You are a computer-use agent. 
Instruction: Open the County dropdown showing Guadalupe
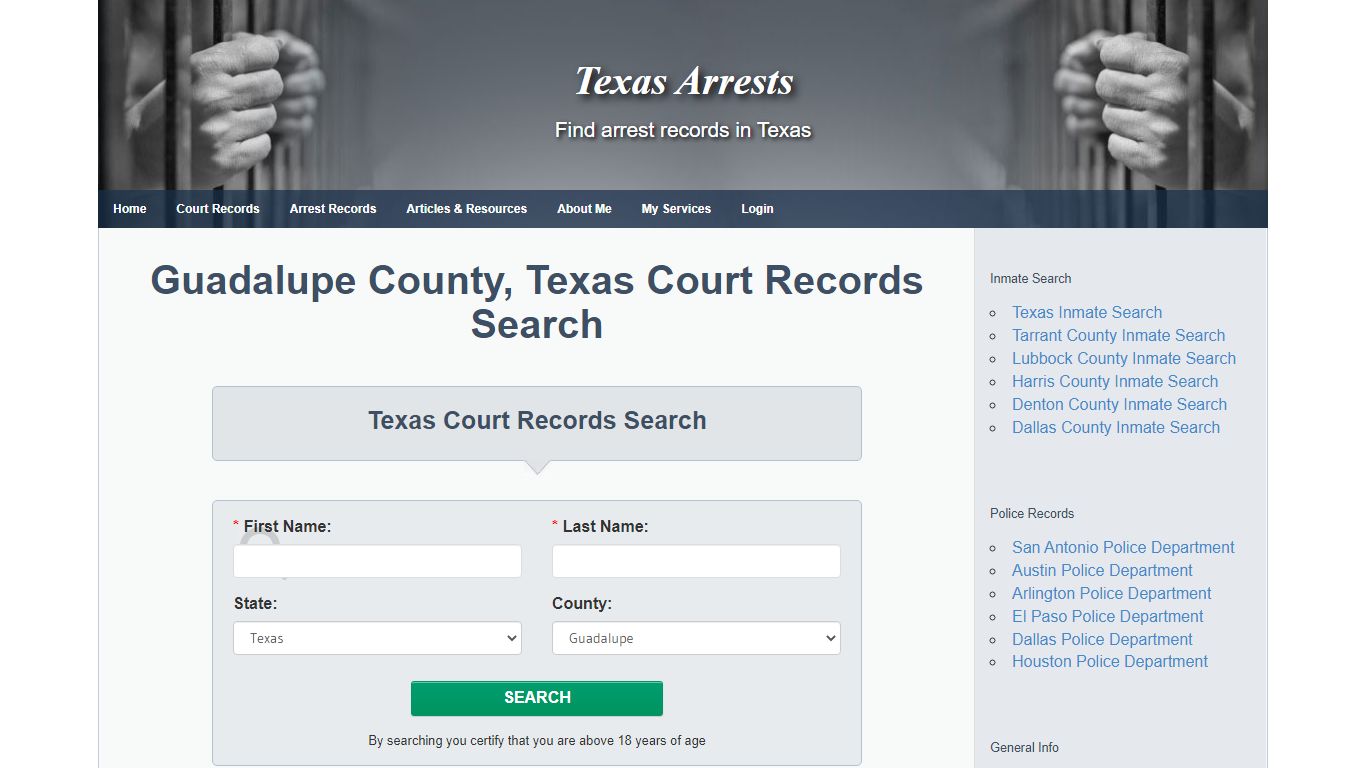(x=696, y=638)
